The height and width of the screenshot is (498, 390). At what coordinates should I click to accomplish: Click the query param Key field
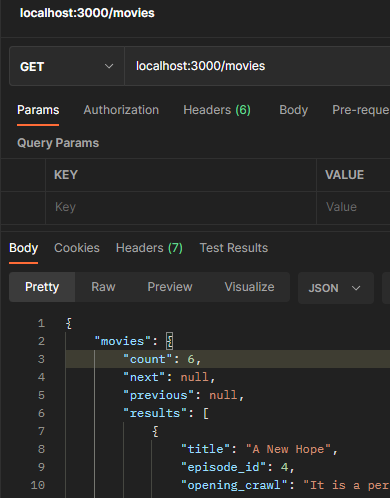181,207
